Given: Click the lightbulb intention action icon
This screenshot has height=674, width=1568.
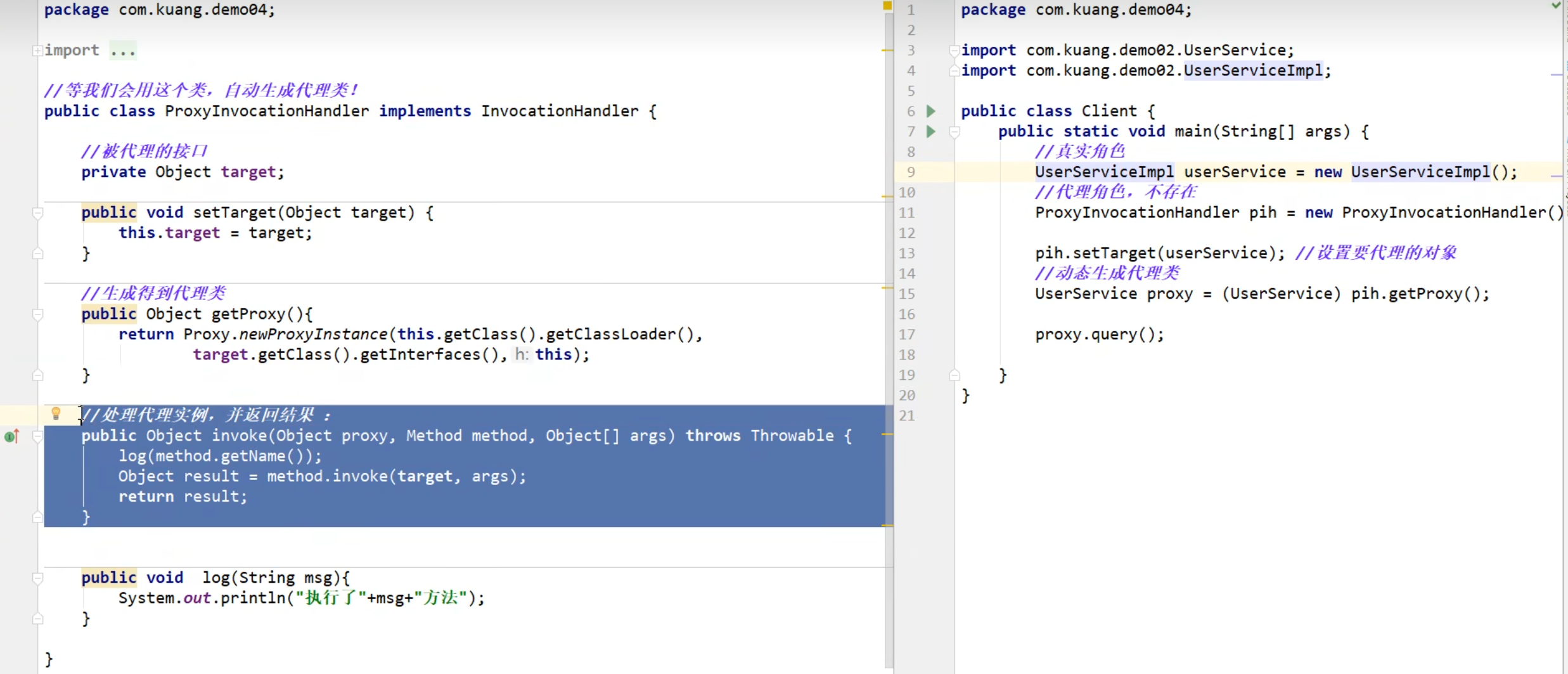Looking at the screenshot, I should [56, 414].
